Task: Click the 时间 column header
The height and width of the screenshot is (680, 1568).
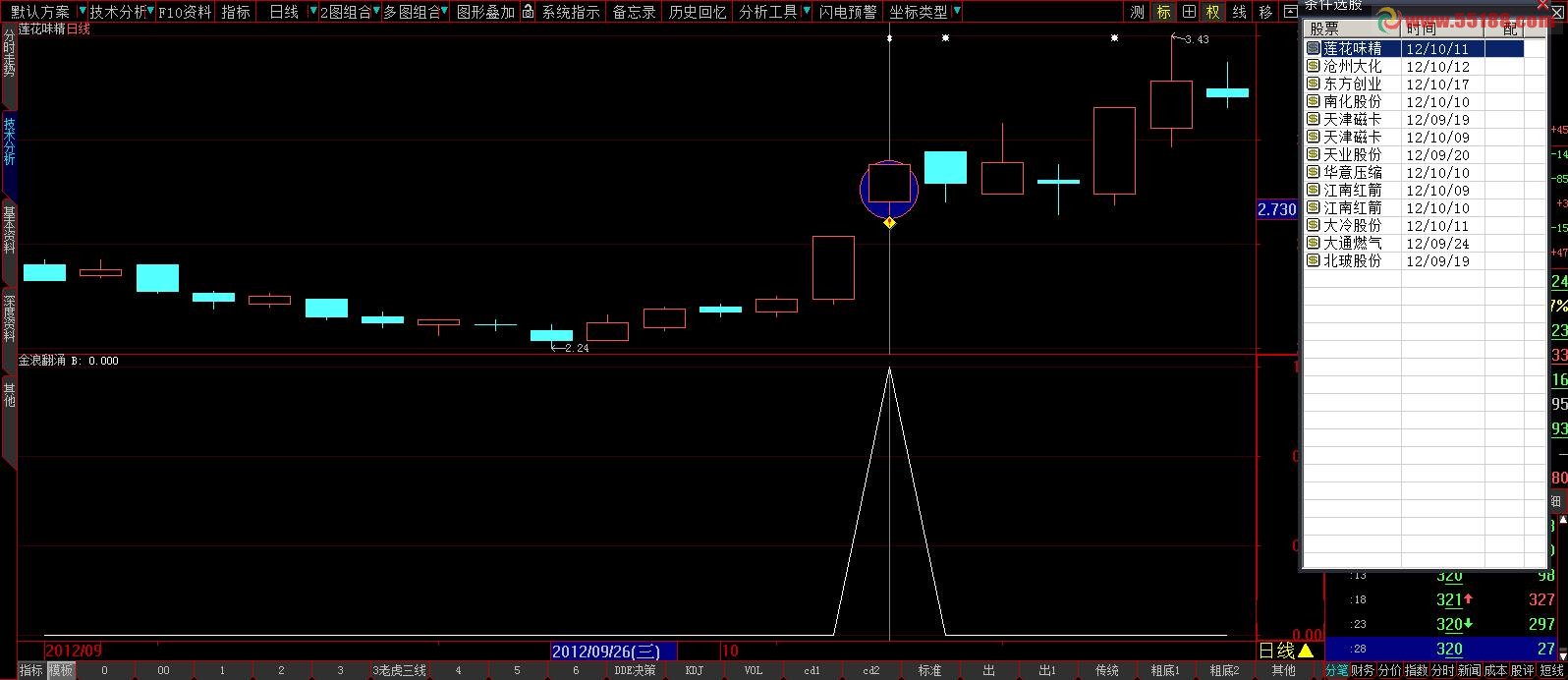Action: [x=1442, y=29]
